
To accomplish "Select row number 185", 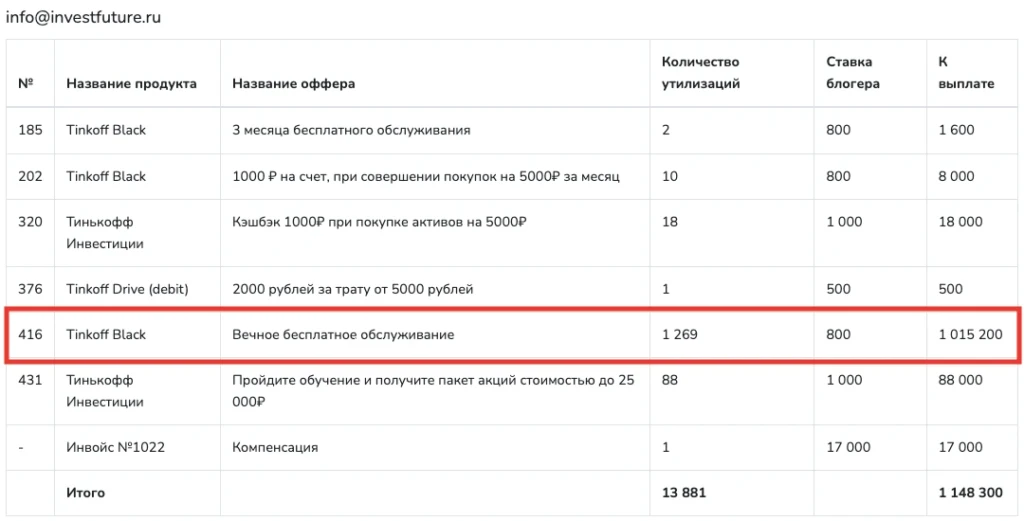I will coord(30,130).
